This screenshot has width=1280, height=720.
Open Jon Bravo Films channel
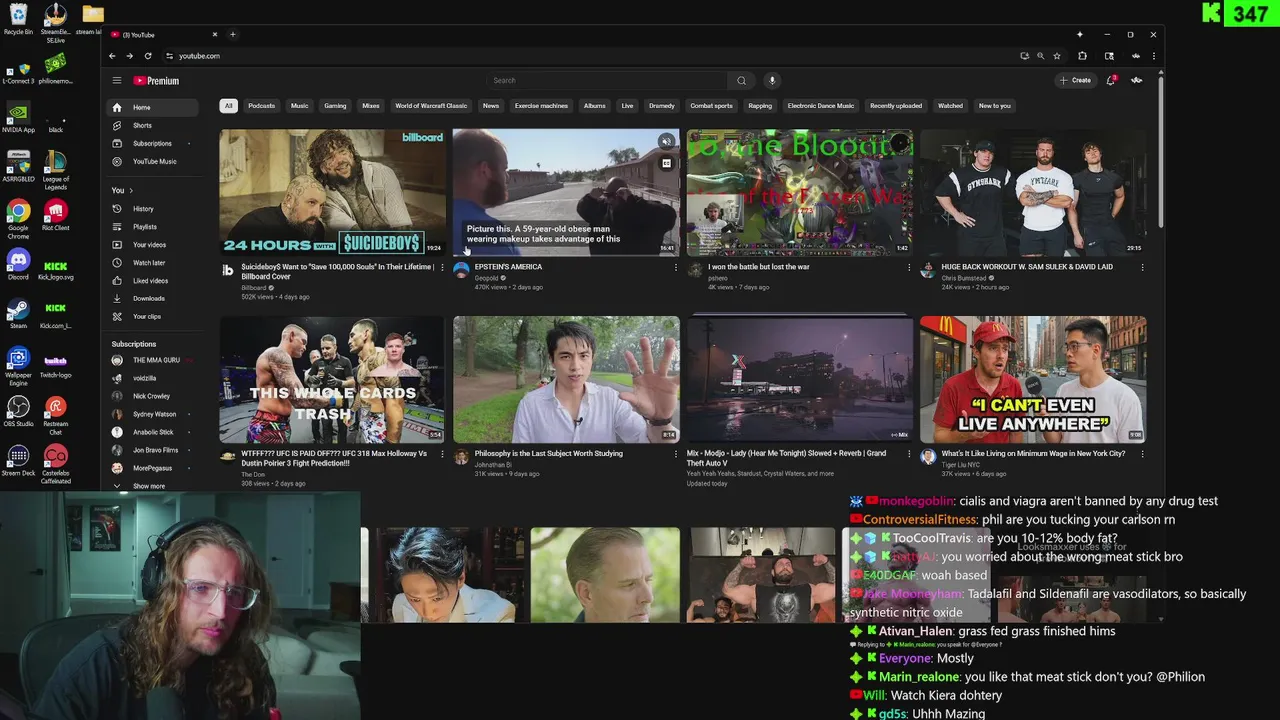click(150, 450)
